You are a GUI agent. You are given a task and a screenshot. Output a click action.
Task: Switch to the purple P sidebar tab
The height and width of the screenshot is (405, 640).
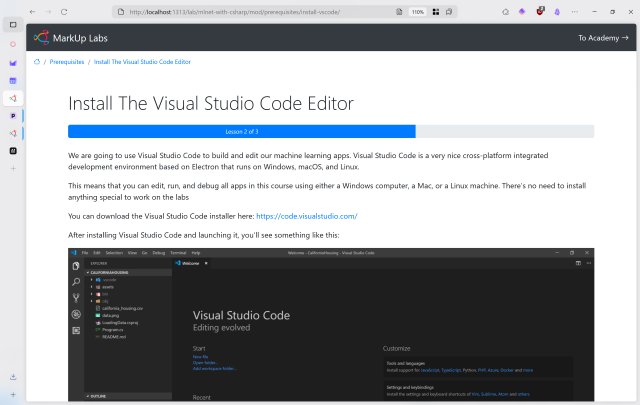coord(13,116)
